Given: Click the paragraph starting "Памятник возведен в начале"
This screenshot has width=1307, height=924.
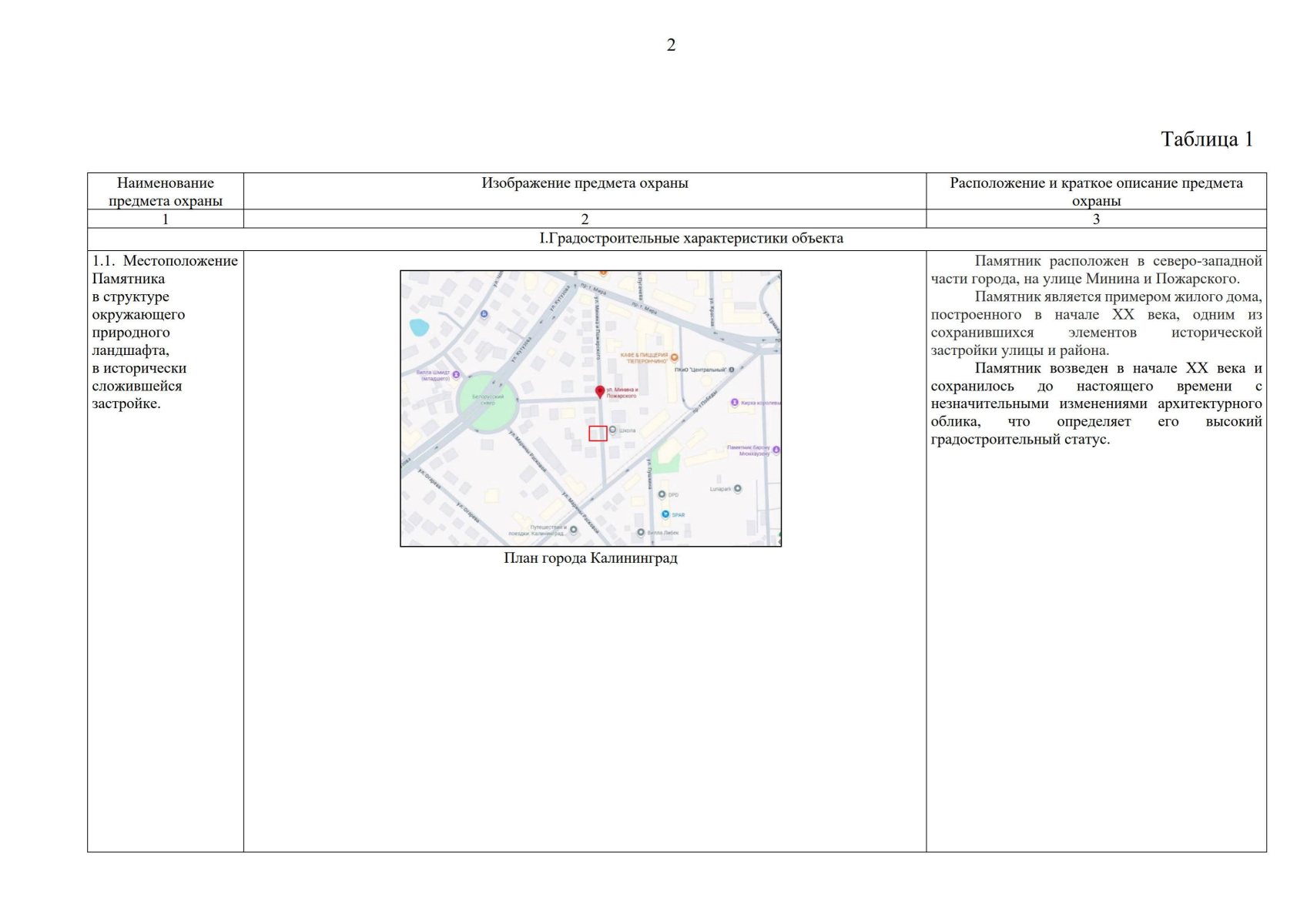Looking at the screenshot, I should point(1097,403).
